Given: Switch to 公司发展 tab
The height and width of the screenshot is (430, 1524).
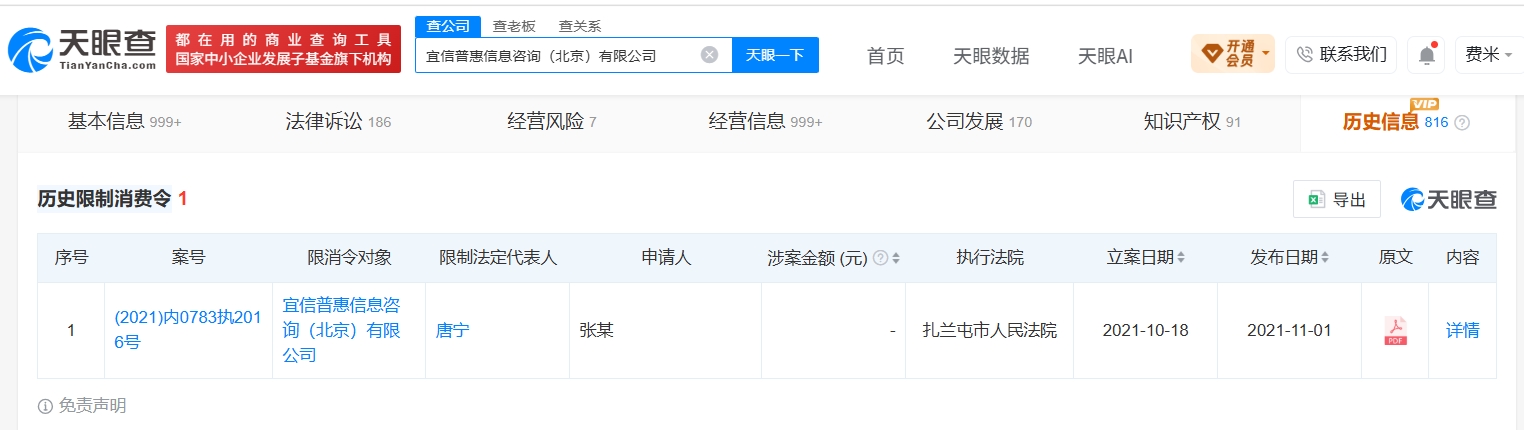Looking at the screenshot, I should (979, 122).
